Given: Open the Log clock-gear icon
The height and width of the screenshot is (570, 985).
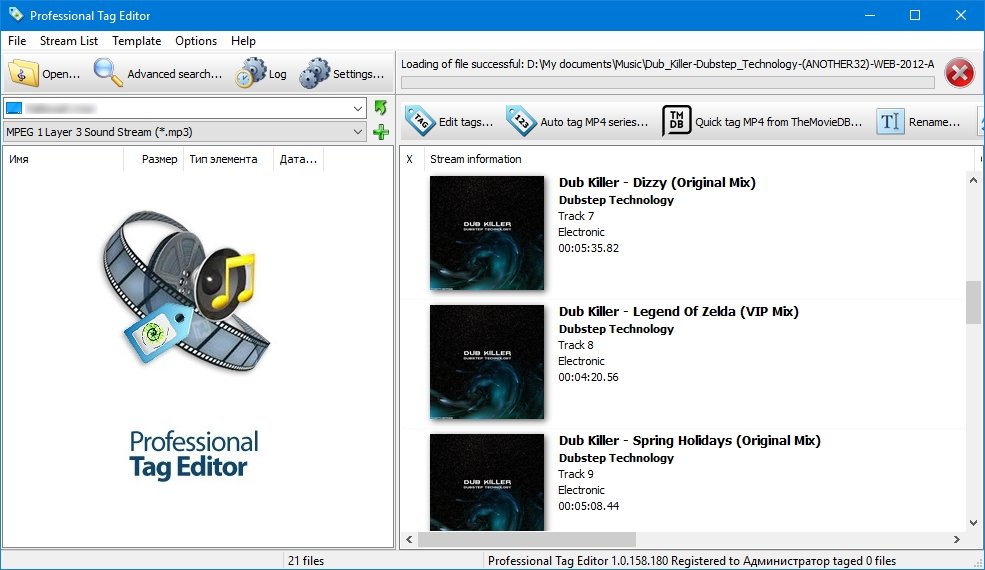Looking at the screenshot, I should (x=251, y=73).
